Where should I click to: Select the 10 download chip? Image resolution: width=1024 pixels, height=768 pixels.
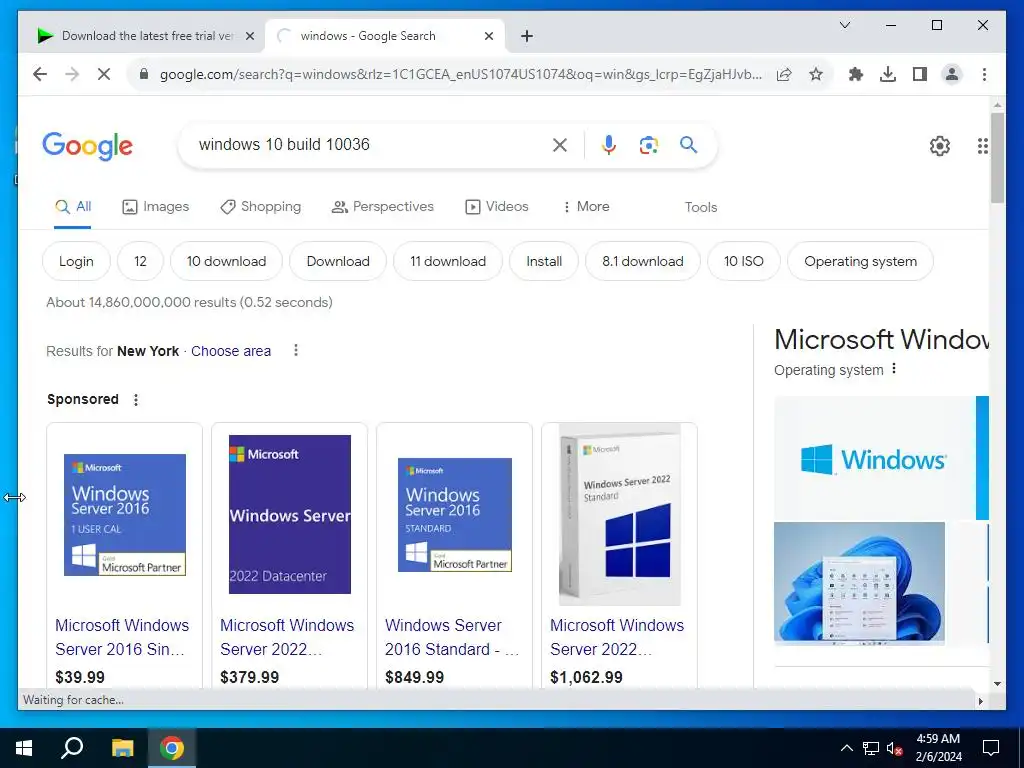[227, 261]
